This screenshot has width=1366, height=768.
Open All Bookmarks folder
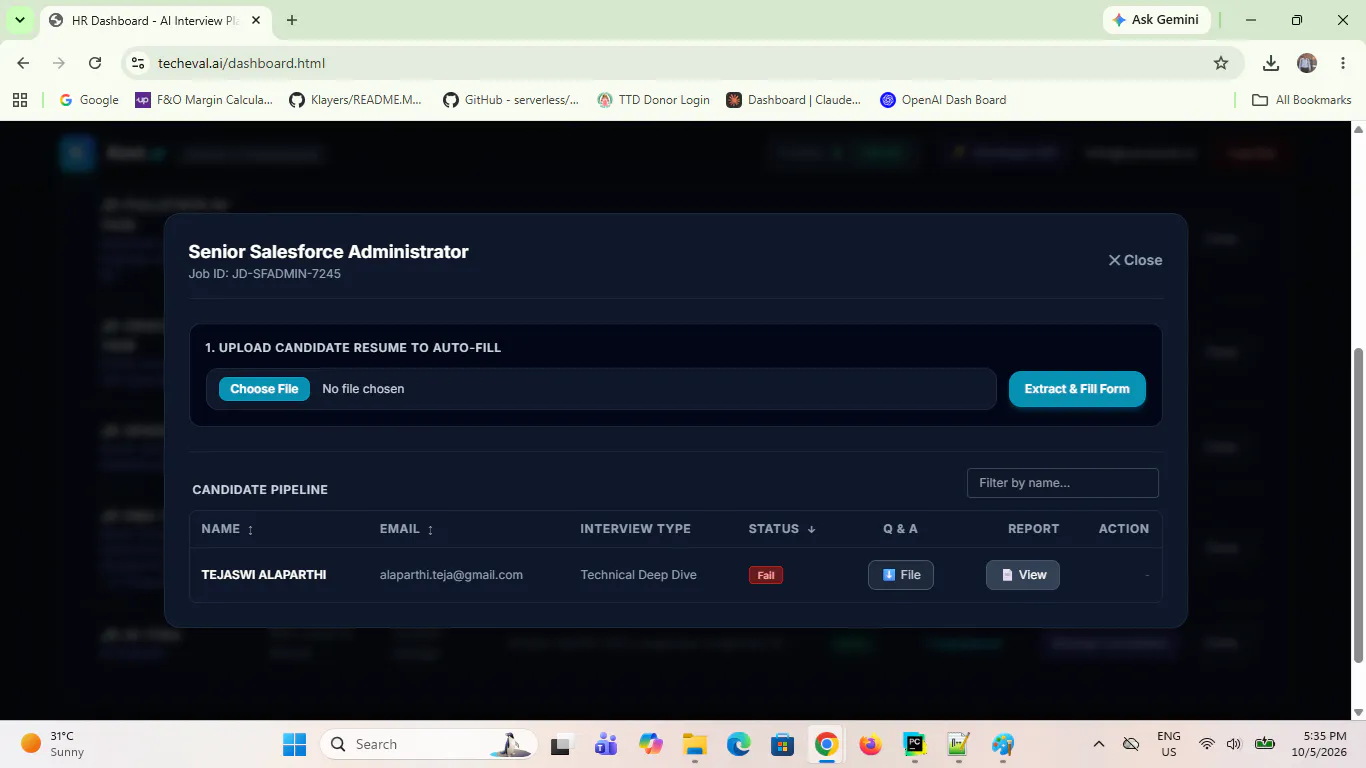coord(1302,100)
